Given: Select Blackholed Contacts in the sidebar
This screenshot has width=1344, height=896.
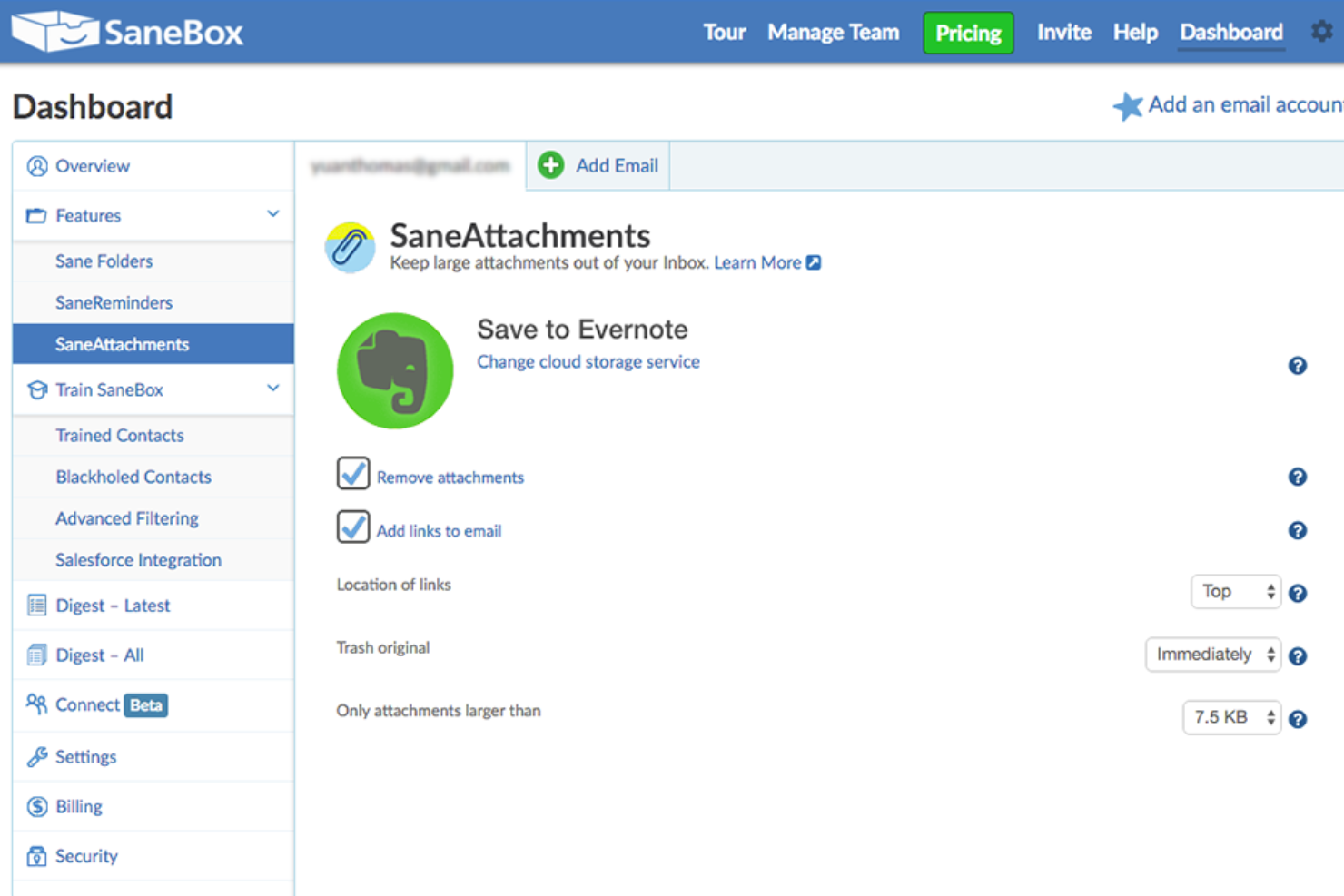Looking at the screenshot, I should (x=133, y=477).
